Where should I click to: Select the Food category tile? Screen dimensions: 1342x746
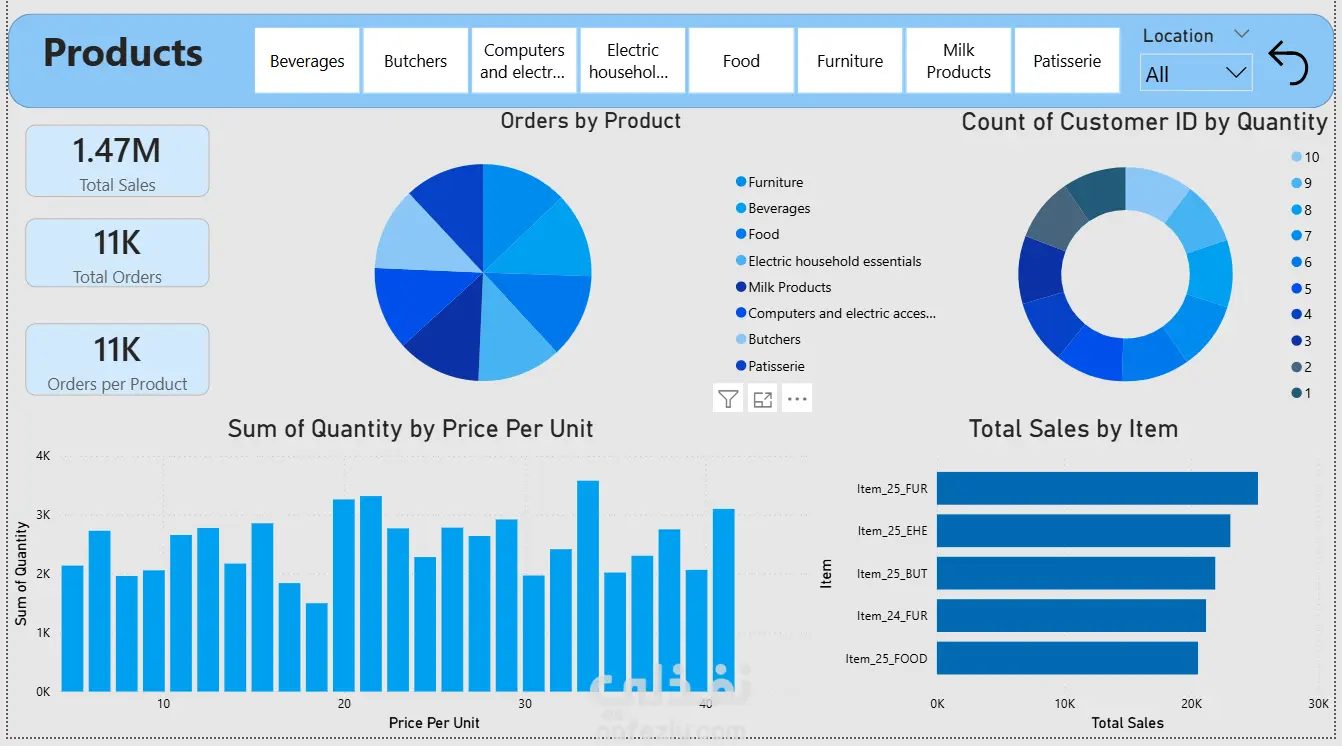click(741, 61)
